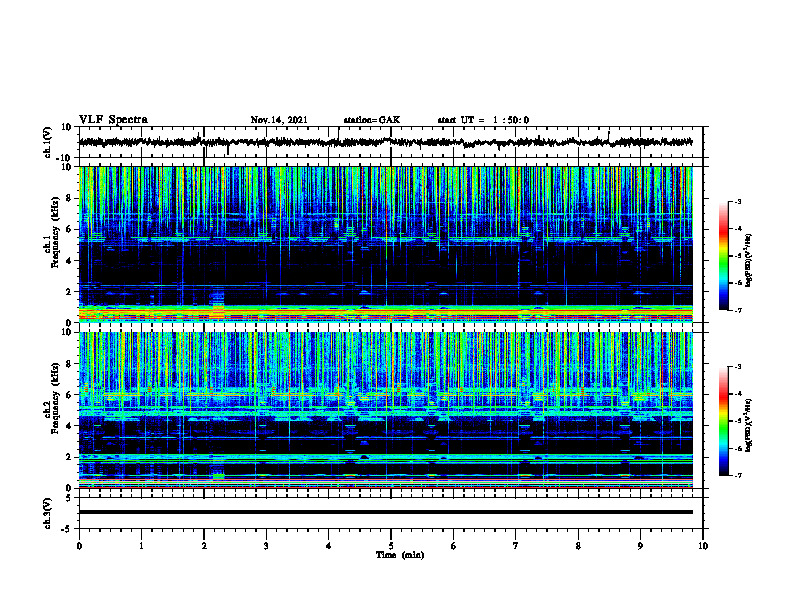Click the ch.2 "Frequency (kHz)" axis label

click(x=56, y=398)
